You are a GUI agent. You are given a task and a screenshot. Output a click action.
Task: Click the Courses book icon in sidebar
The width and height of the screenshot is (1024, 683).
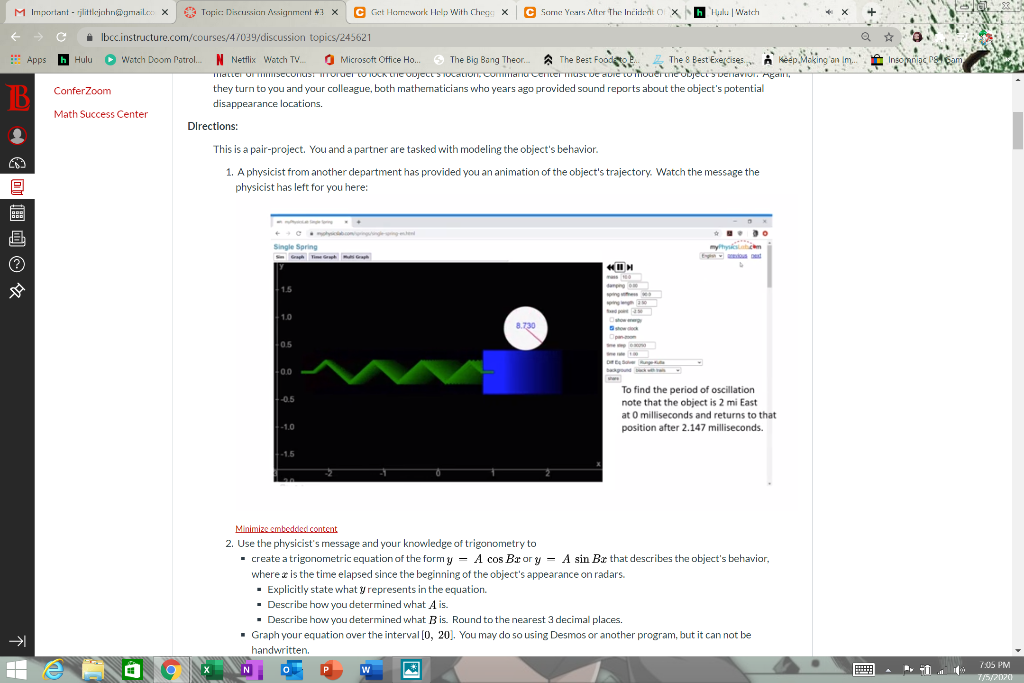(x=16, y=188)
